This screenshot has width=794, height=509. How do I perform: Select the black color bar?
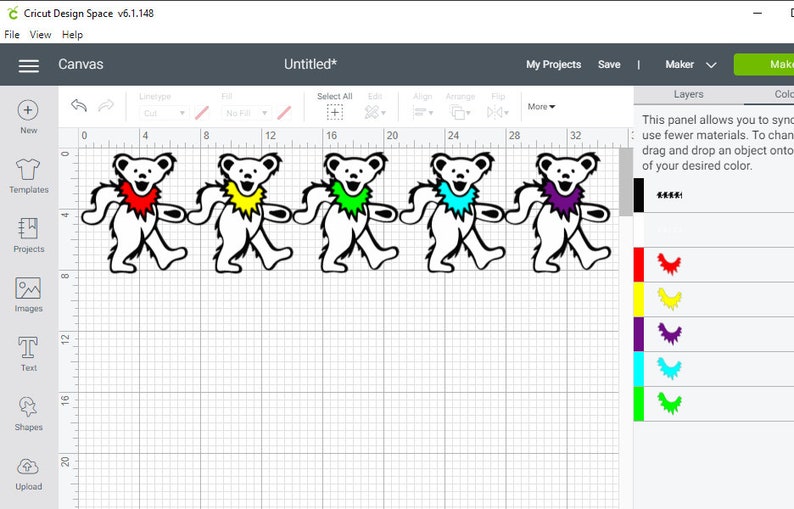tap(639, 195)
